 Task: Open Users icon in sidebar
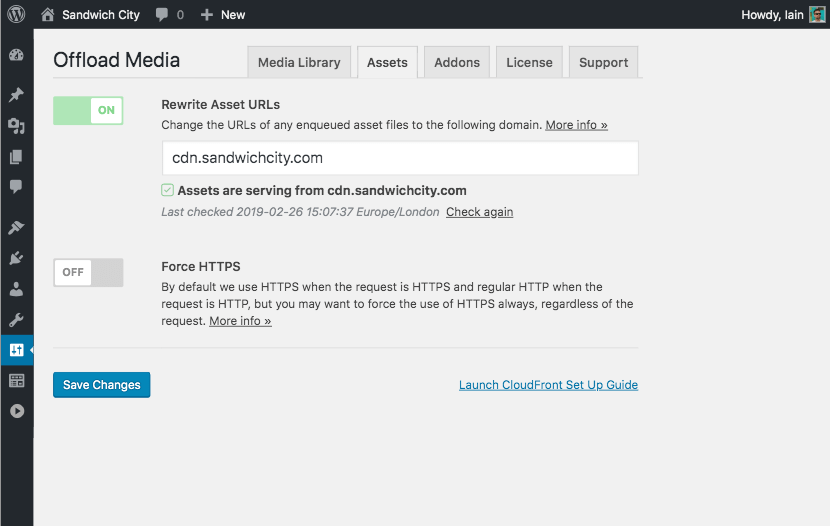(x=16, y=290)
